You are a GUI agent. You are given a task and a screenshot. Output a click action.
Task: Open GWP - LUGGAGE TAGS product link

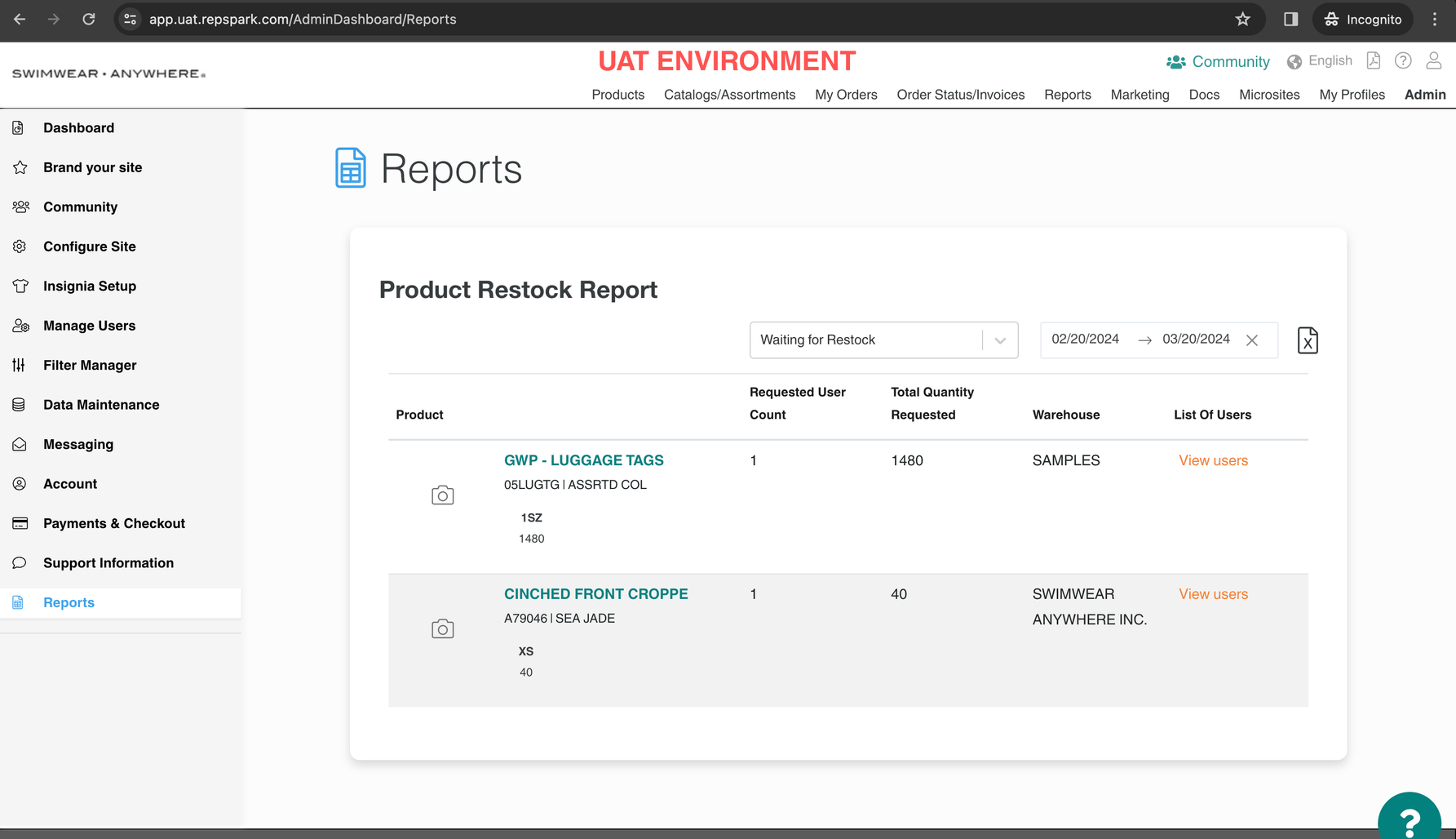point(583,460)
